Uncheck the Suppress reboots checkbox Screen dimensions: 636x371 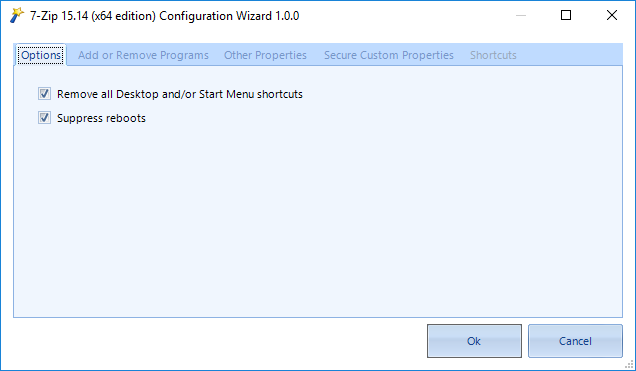(44, 118)
